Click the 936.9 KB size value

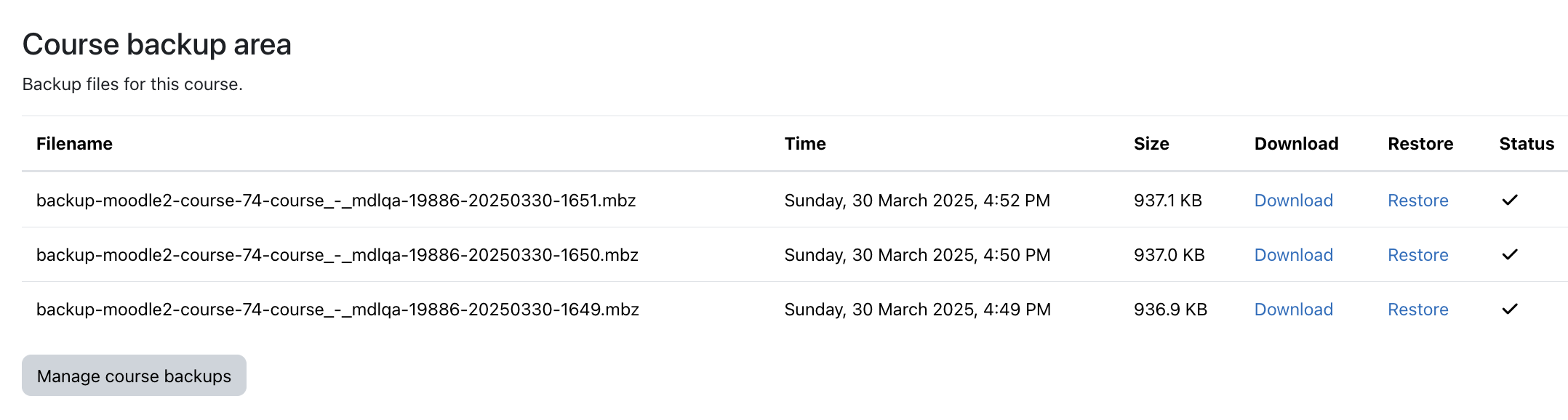click(x=1170, y=310)
